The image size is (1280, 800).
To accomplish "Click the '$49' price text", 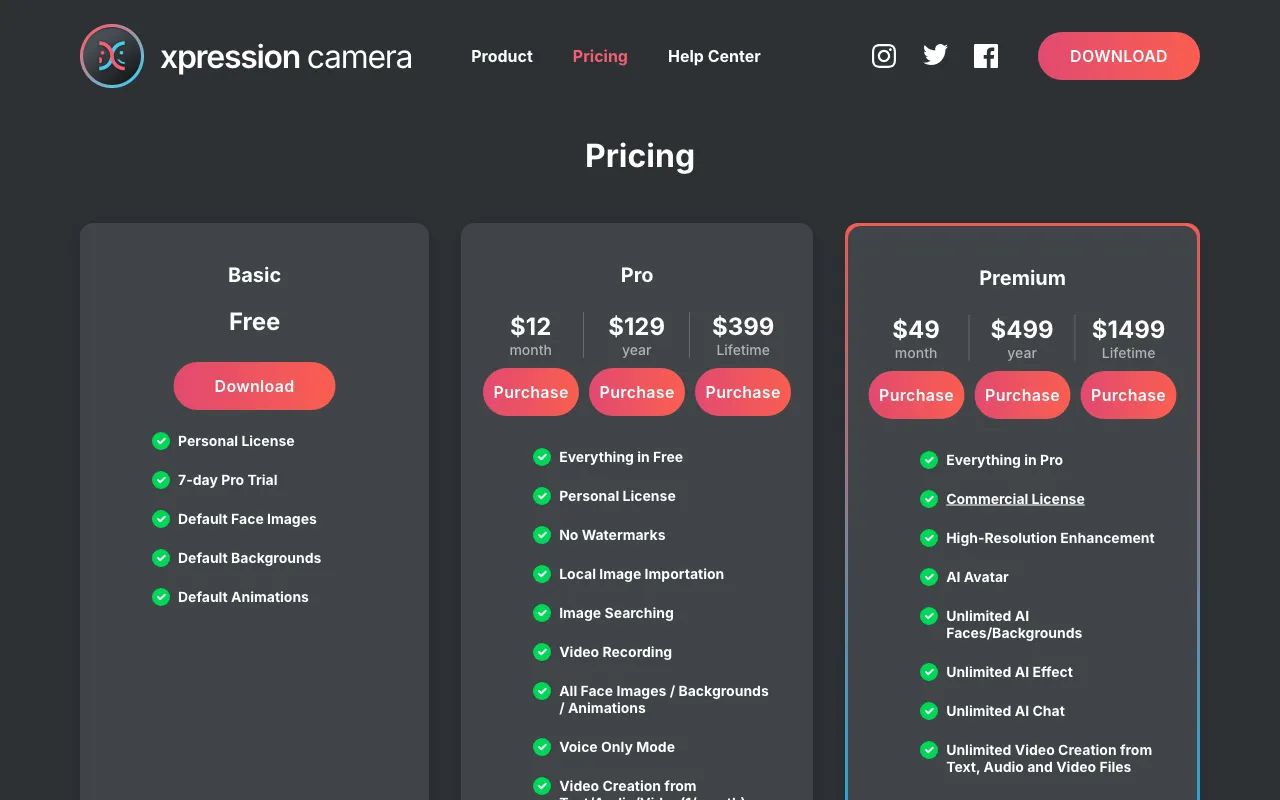I will click(x=916, y=329).
